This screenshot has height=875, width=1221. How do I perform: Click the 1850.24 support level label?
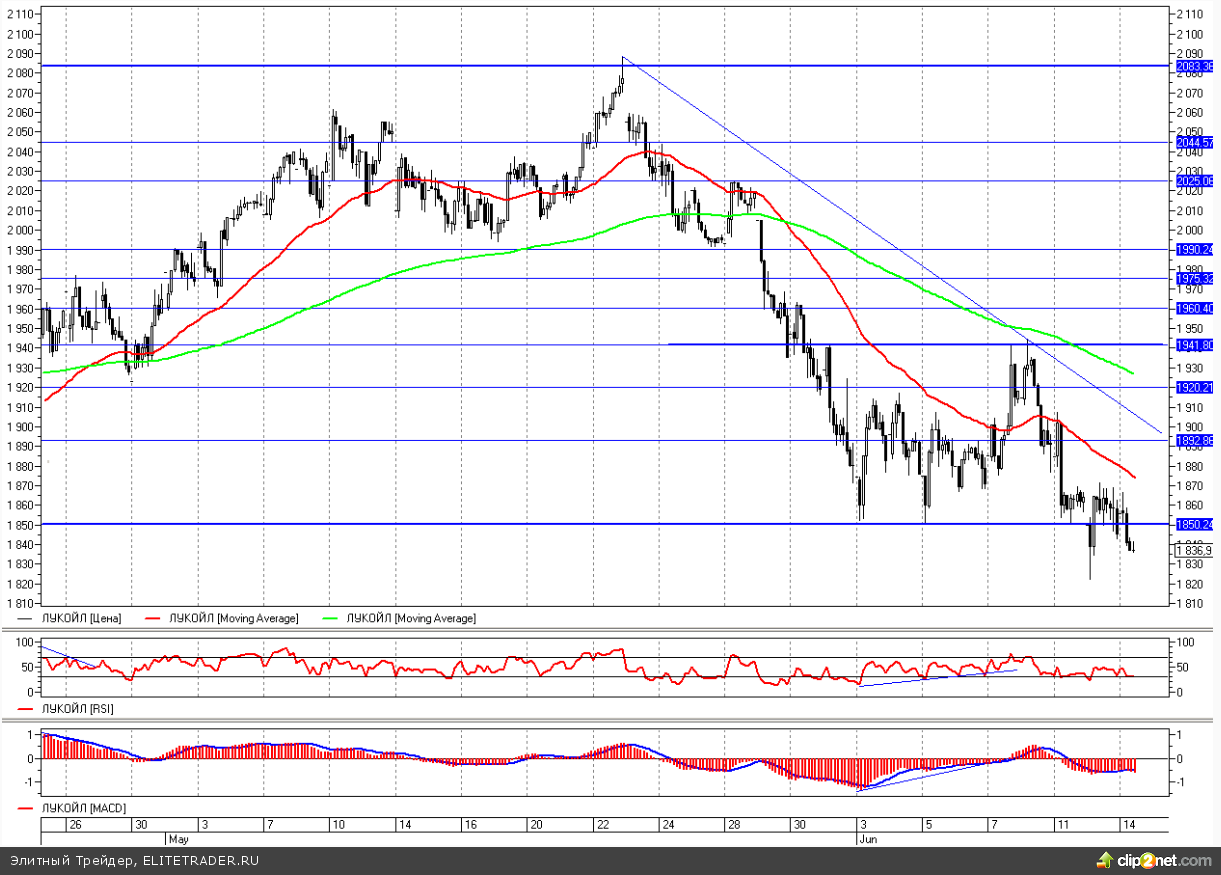coord(1194,525)
